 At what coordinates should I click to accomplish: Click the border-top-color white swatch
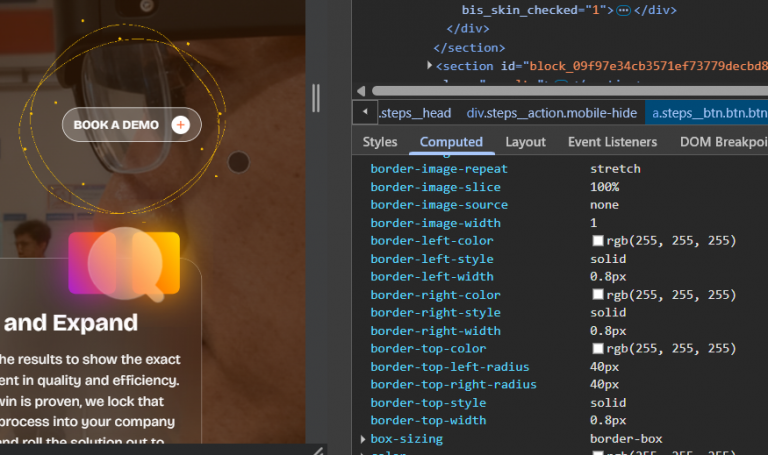[598, 348]
